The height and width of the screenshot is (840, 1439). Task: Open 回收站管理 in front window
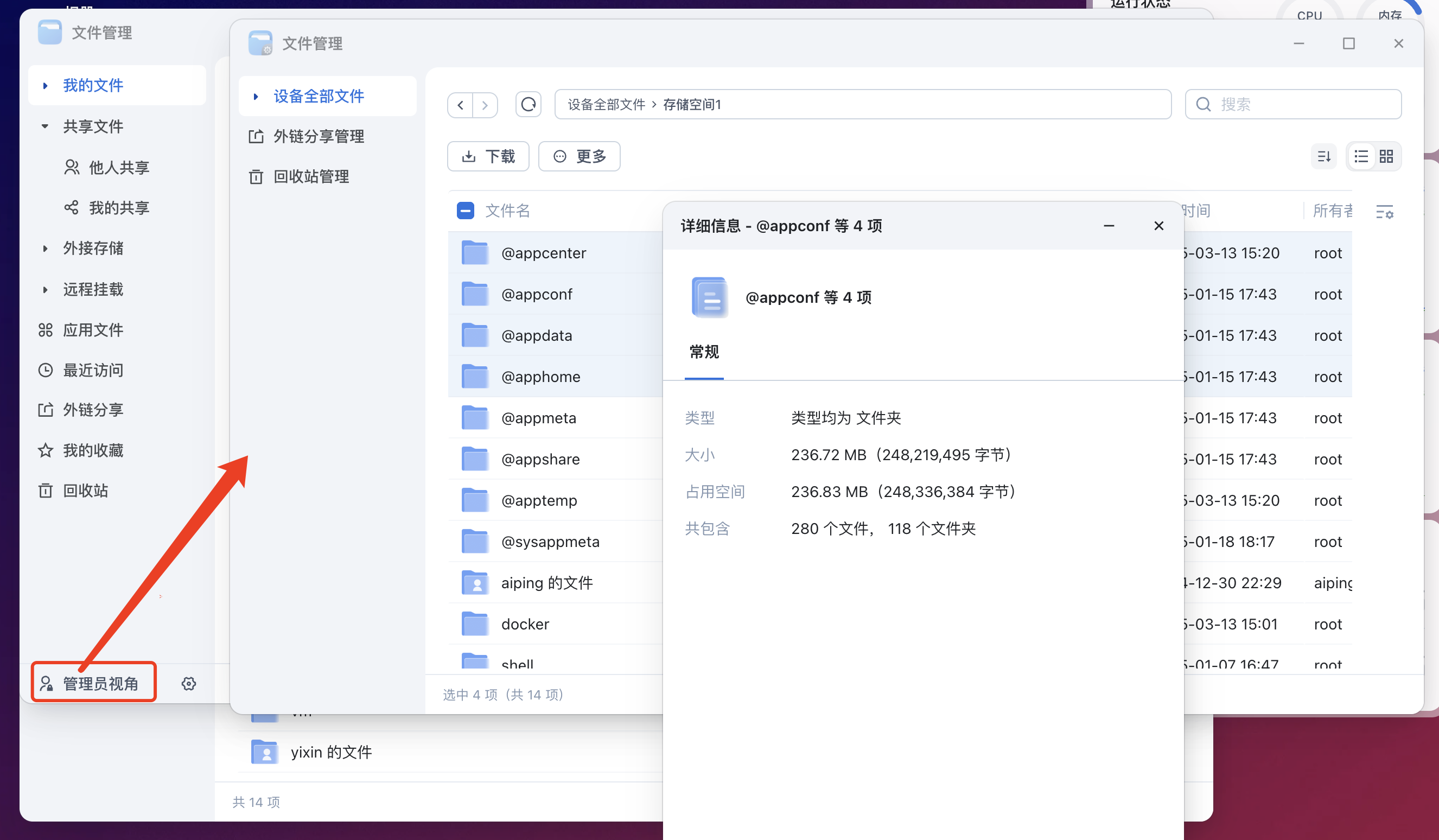[328, 176]
